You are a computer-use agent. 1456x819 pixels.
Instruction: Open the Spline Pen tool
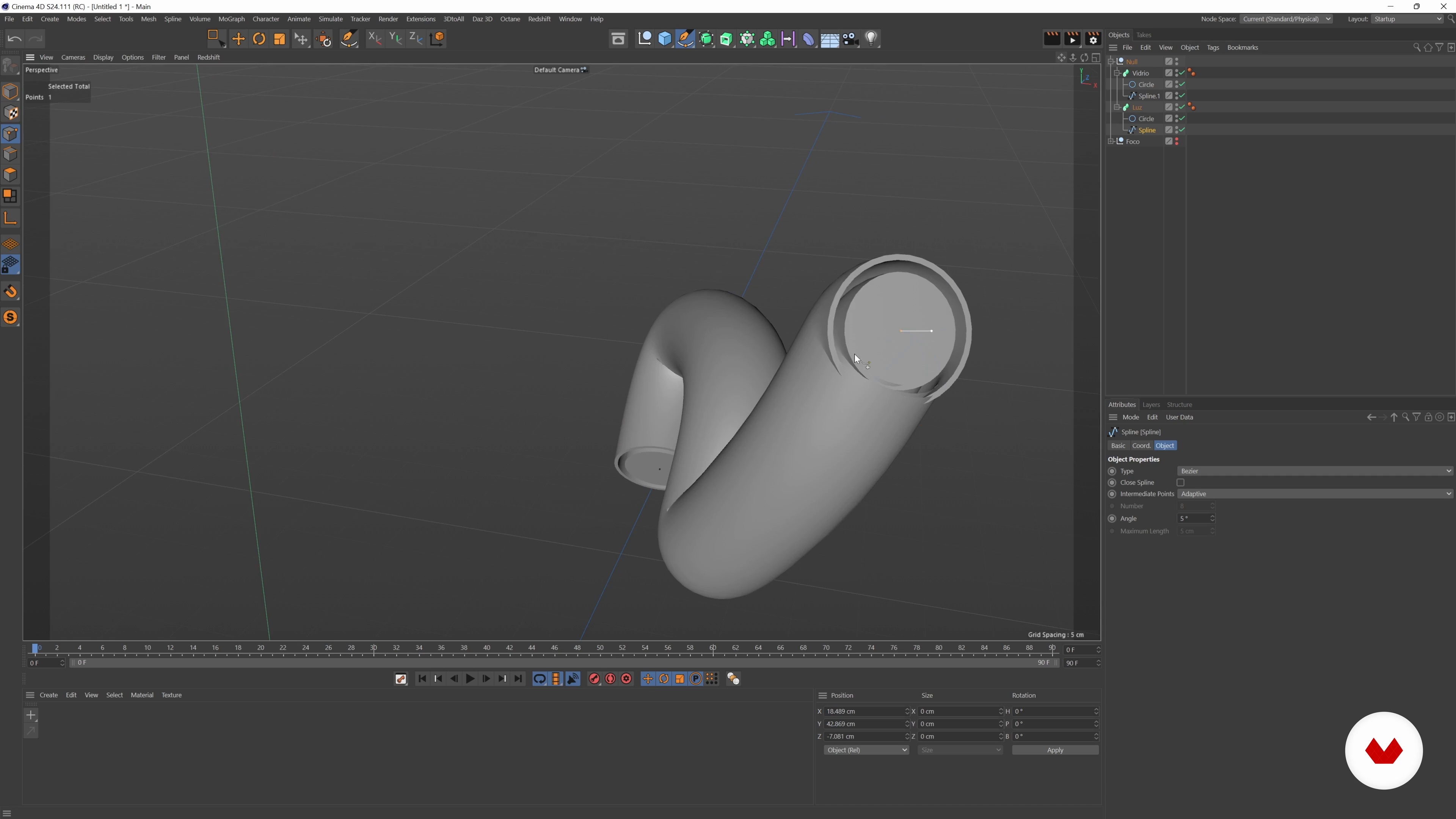[686, 38]
